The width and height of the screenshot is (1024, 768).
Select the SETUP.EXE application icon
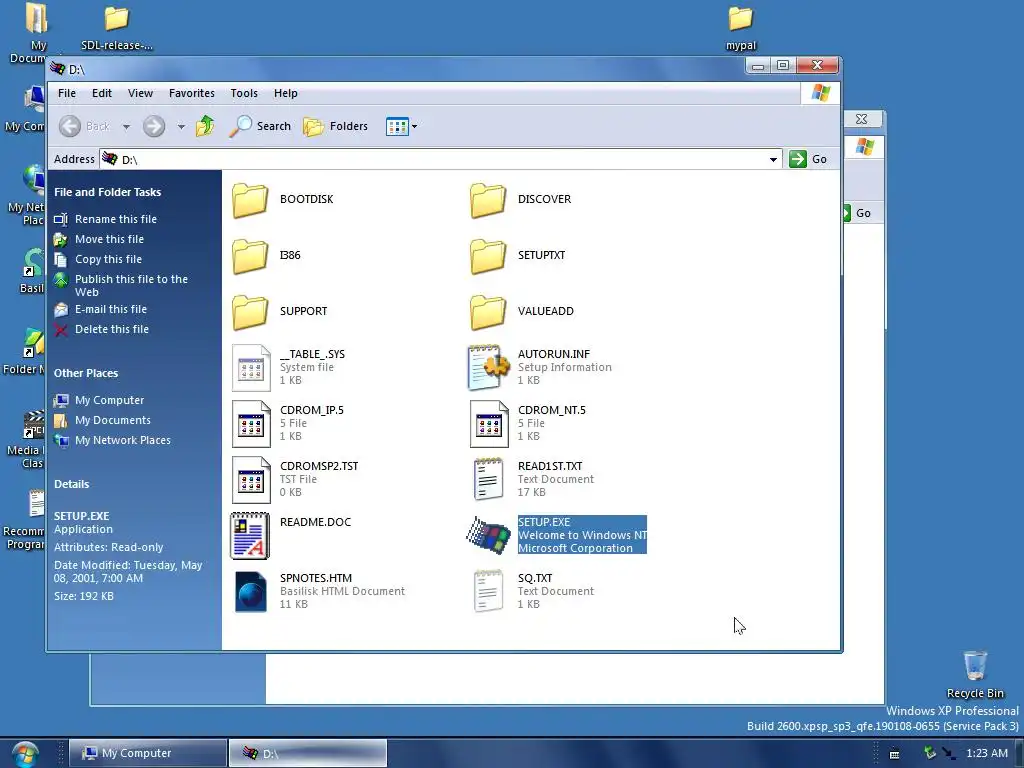tap(488, 536)
